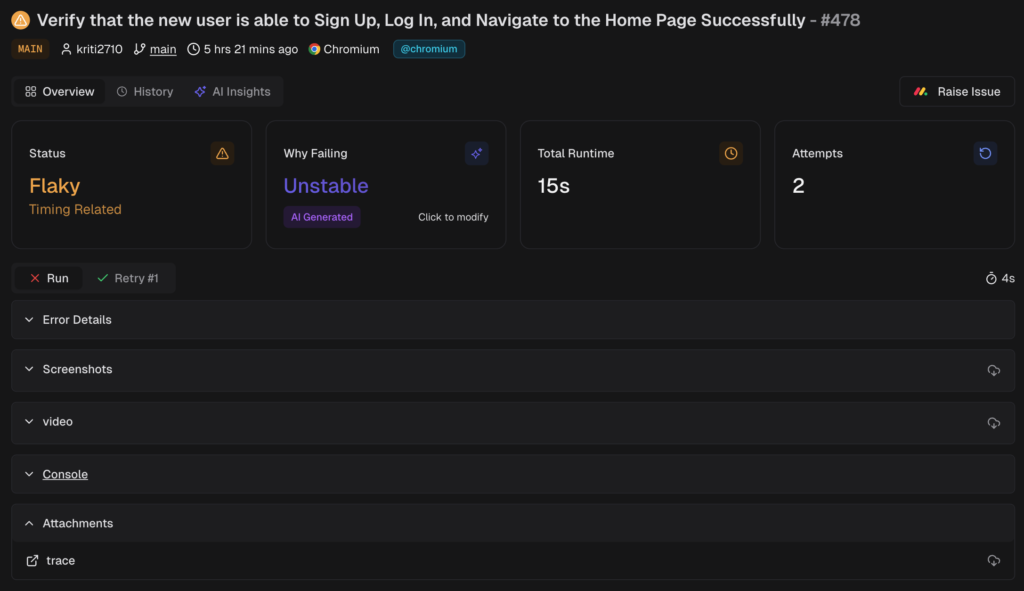The height and width of the screenshot is (591, 1024).
Task: Click the Console section link
Action: click(x=65, y=474)
